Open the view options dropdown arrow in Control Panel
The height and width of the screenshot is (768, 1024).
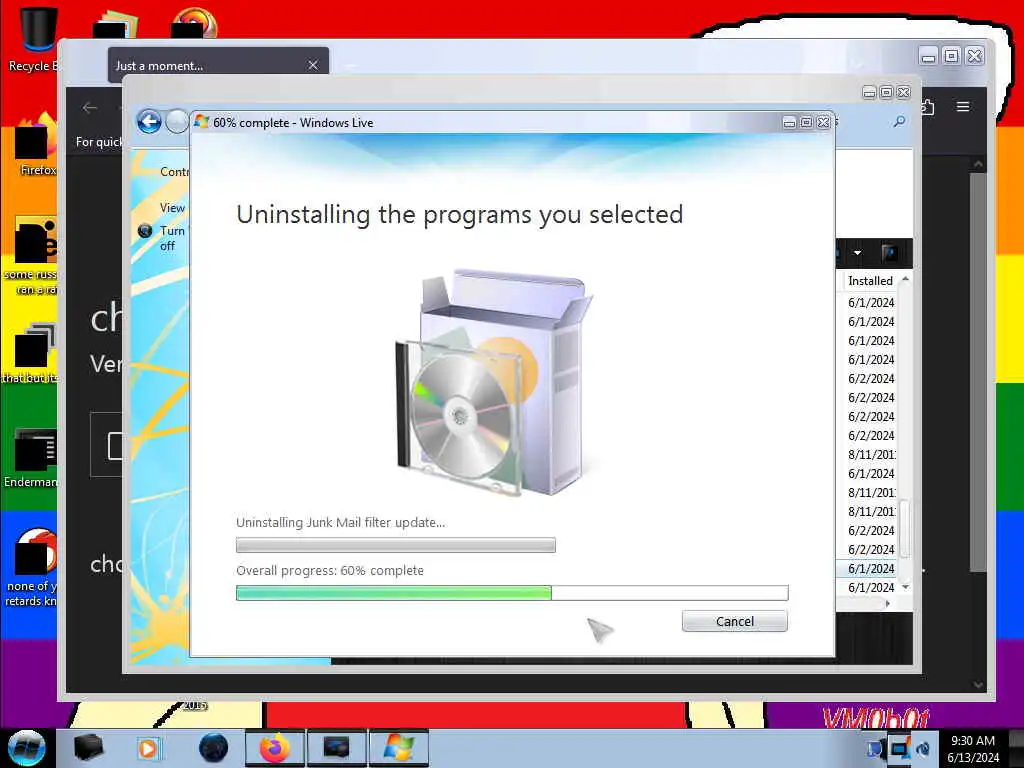tap(857, 253)
